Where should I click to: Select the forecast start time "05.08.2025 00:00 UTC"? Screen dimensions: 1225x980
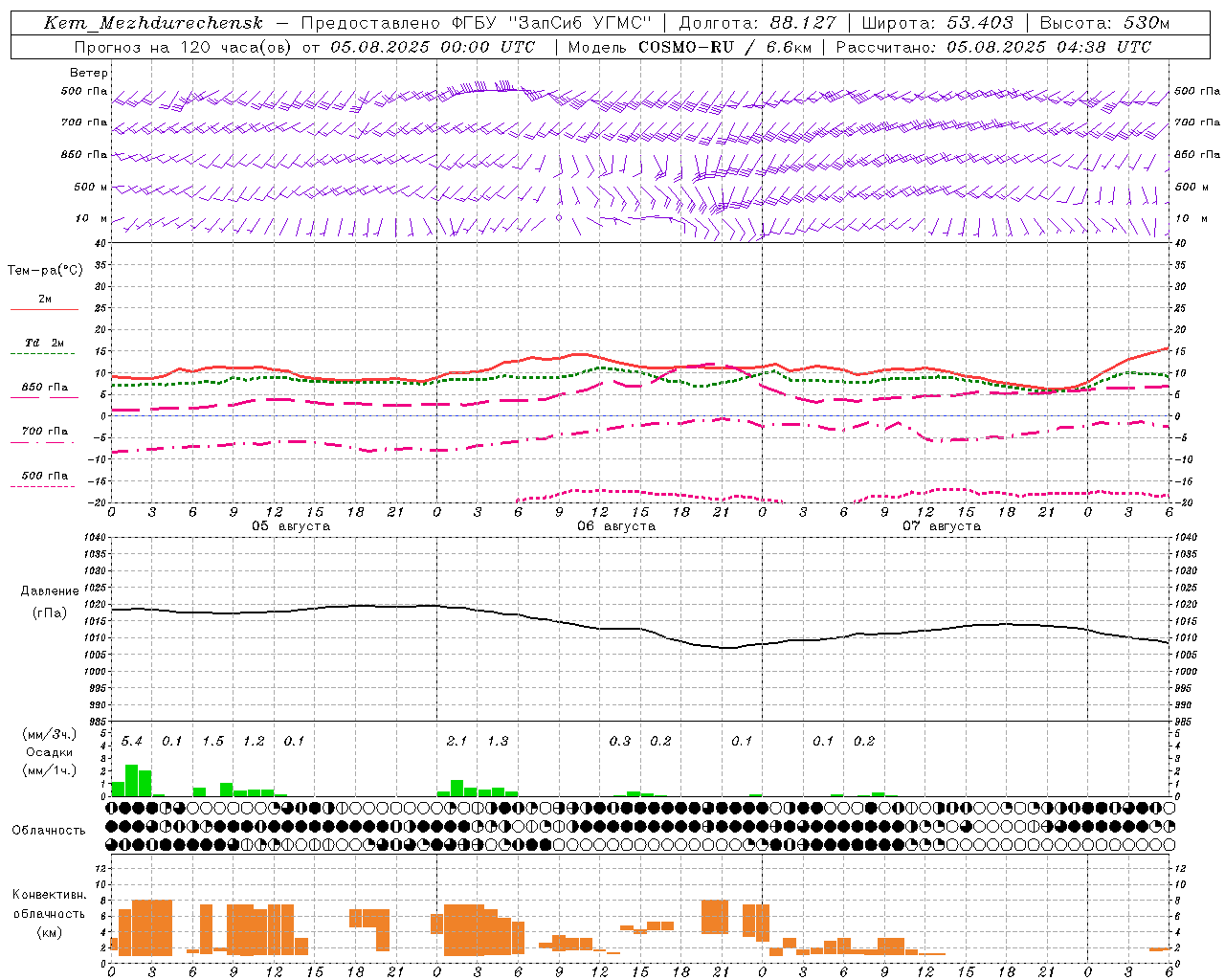tap(433, 47)
